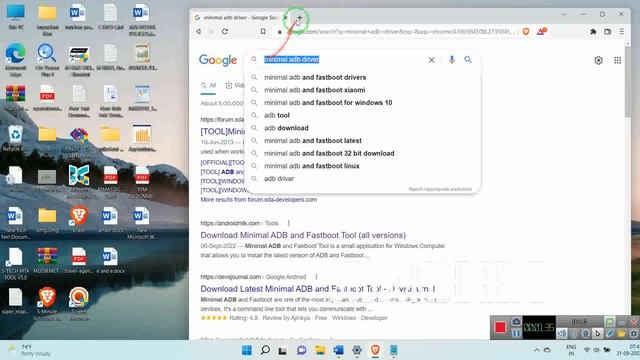Choose suggestion 'minimal adb and fastboot linux'
The height and width of the screenshot is (360, 640).
(362, 166)
